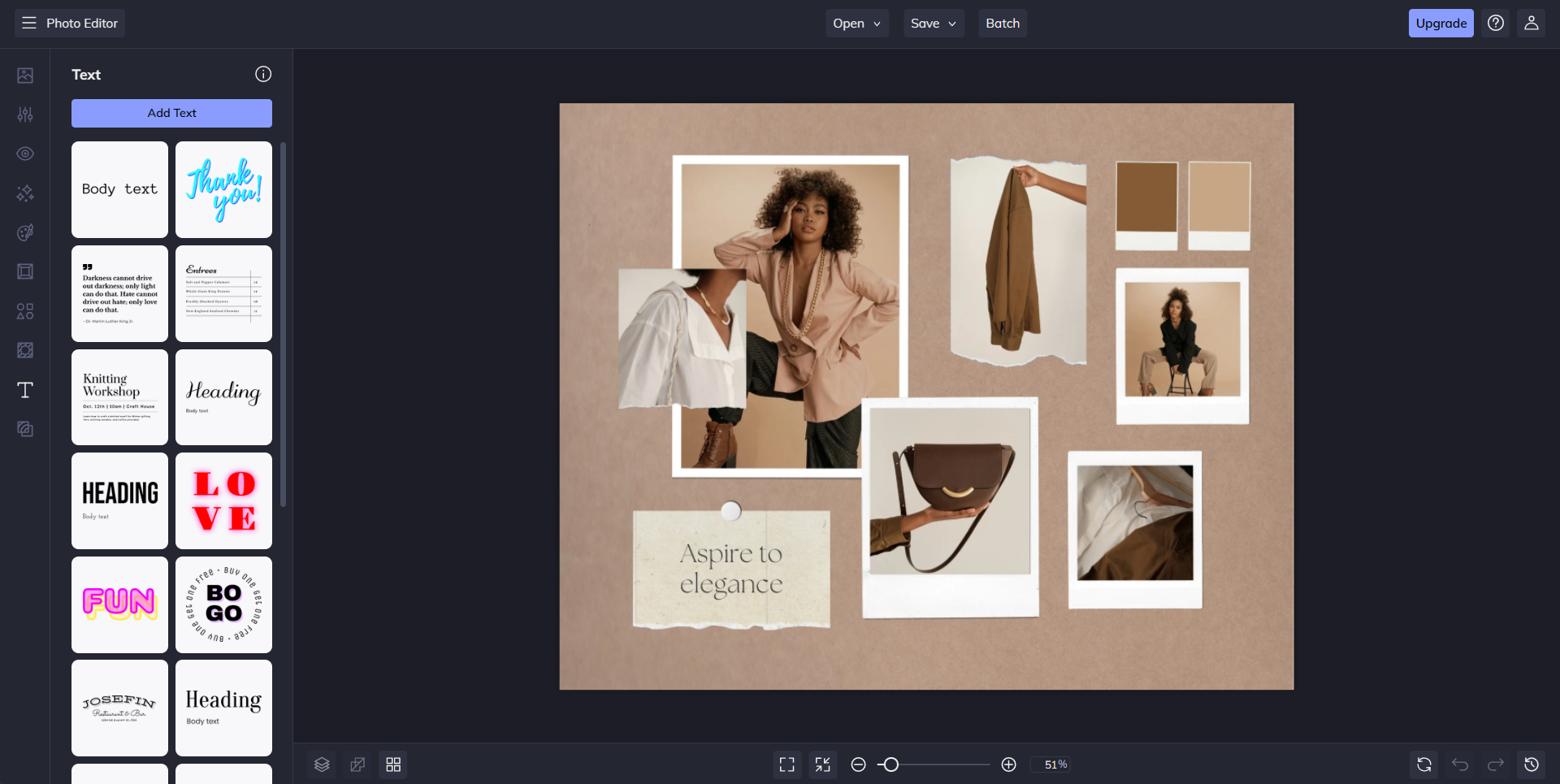Redo the last action
This screenshot has height=784, width=1560.
(x=1496, y=765)
